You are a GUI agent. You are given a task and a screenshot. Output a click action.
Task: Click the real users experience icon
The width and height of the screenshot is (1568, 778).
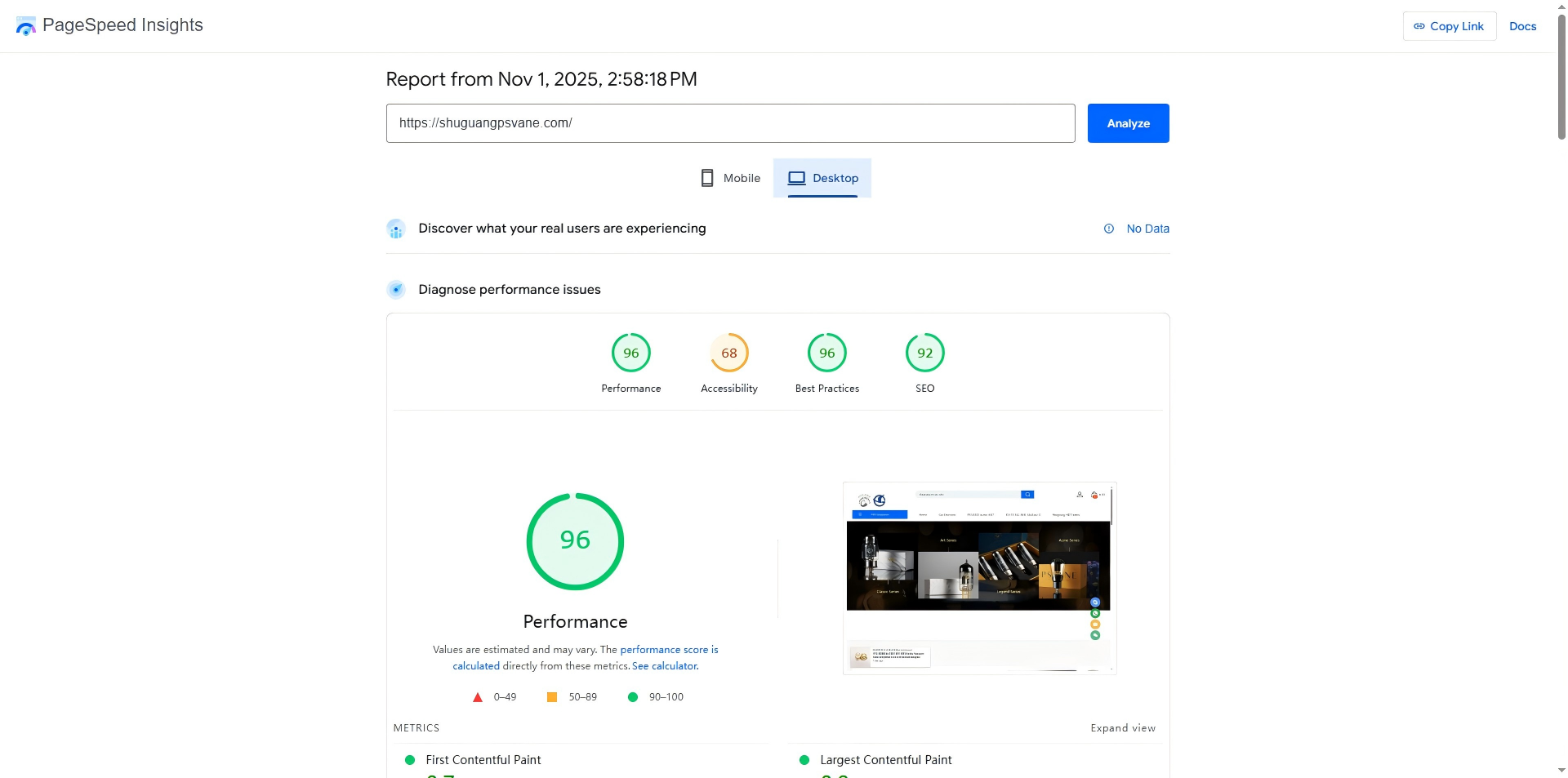[396, 229]
